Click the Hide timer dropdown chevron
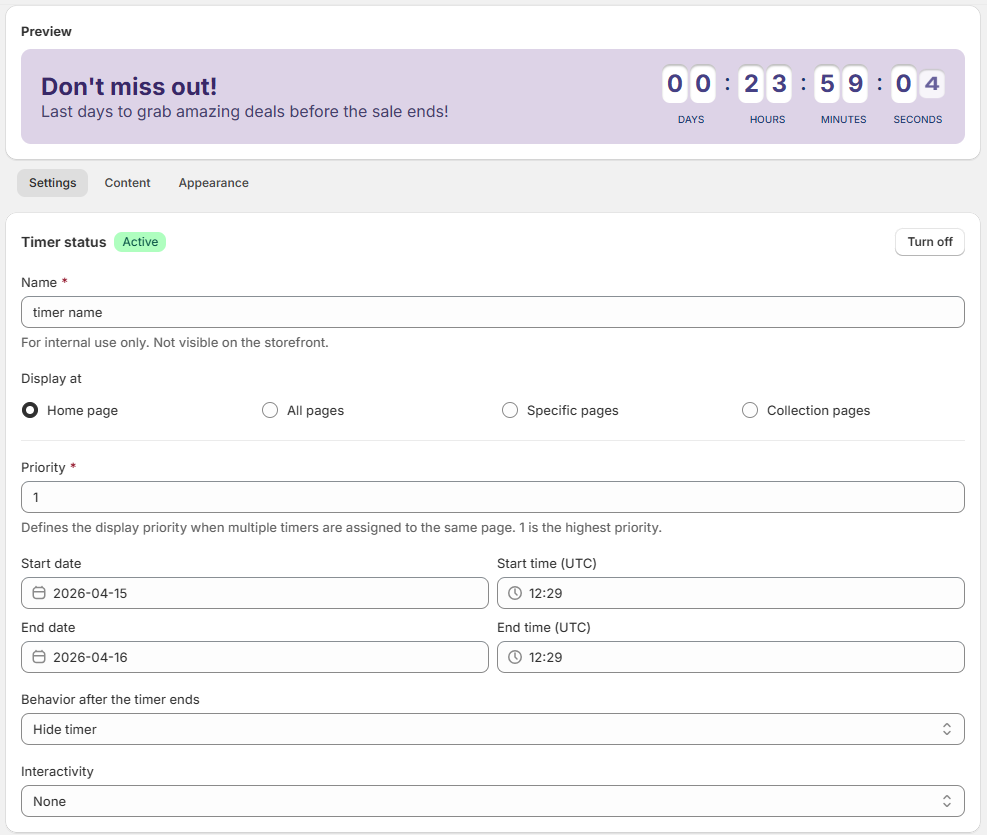Image resolution: width=987 pixels, height=835 pixels. 946,729
